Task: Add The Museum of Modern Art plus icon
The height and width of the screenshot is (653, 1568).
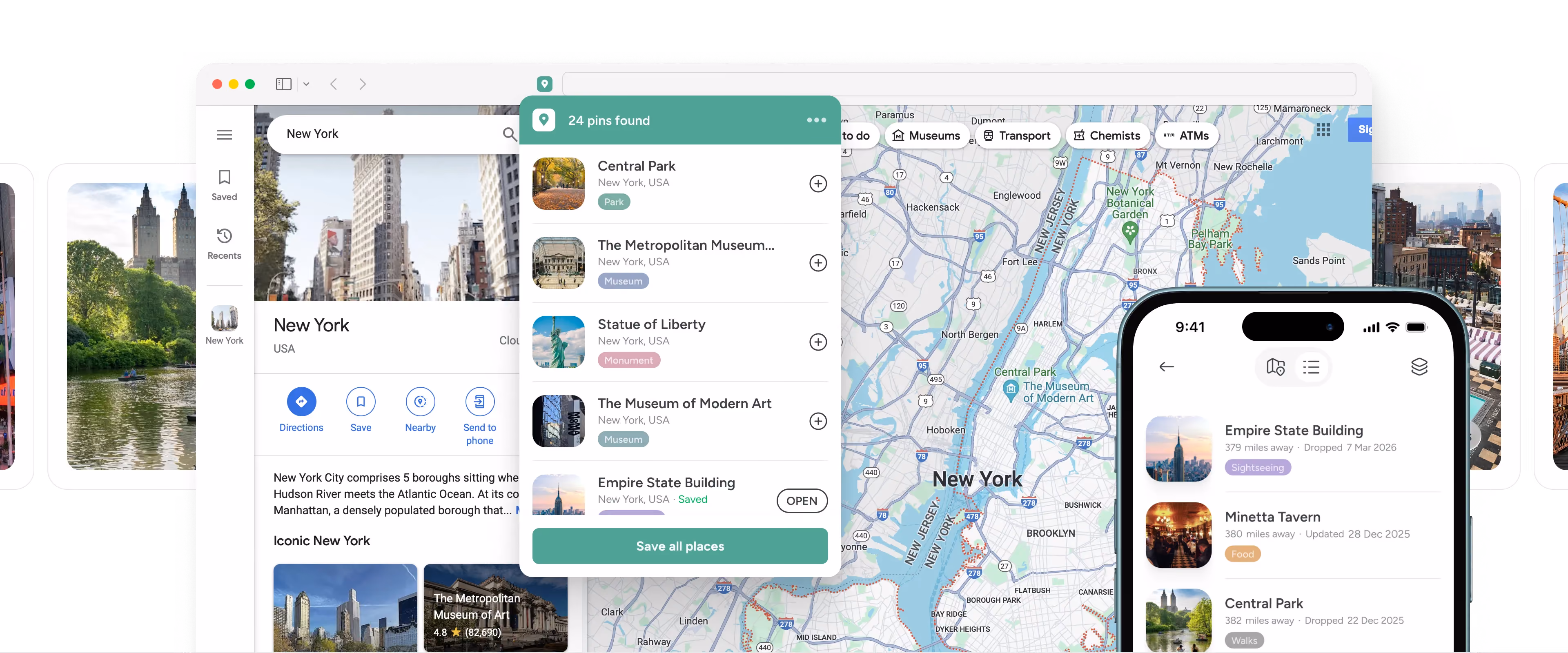Action: tap(817, 421)
